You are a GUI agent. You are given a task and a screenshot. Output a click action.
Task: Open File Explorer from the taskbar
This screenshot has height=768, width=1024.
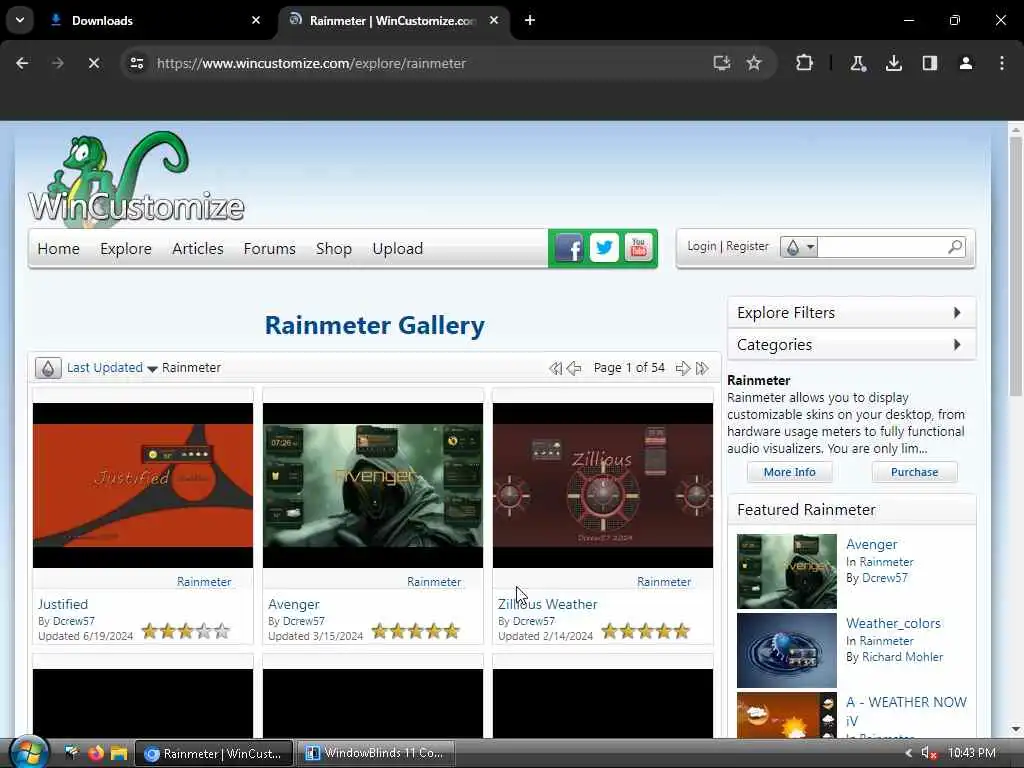(119, 753)
